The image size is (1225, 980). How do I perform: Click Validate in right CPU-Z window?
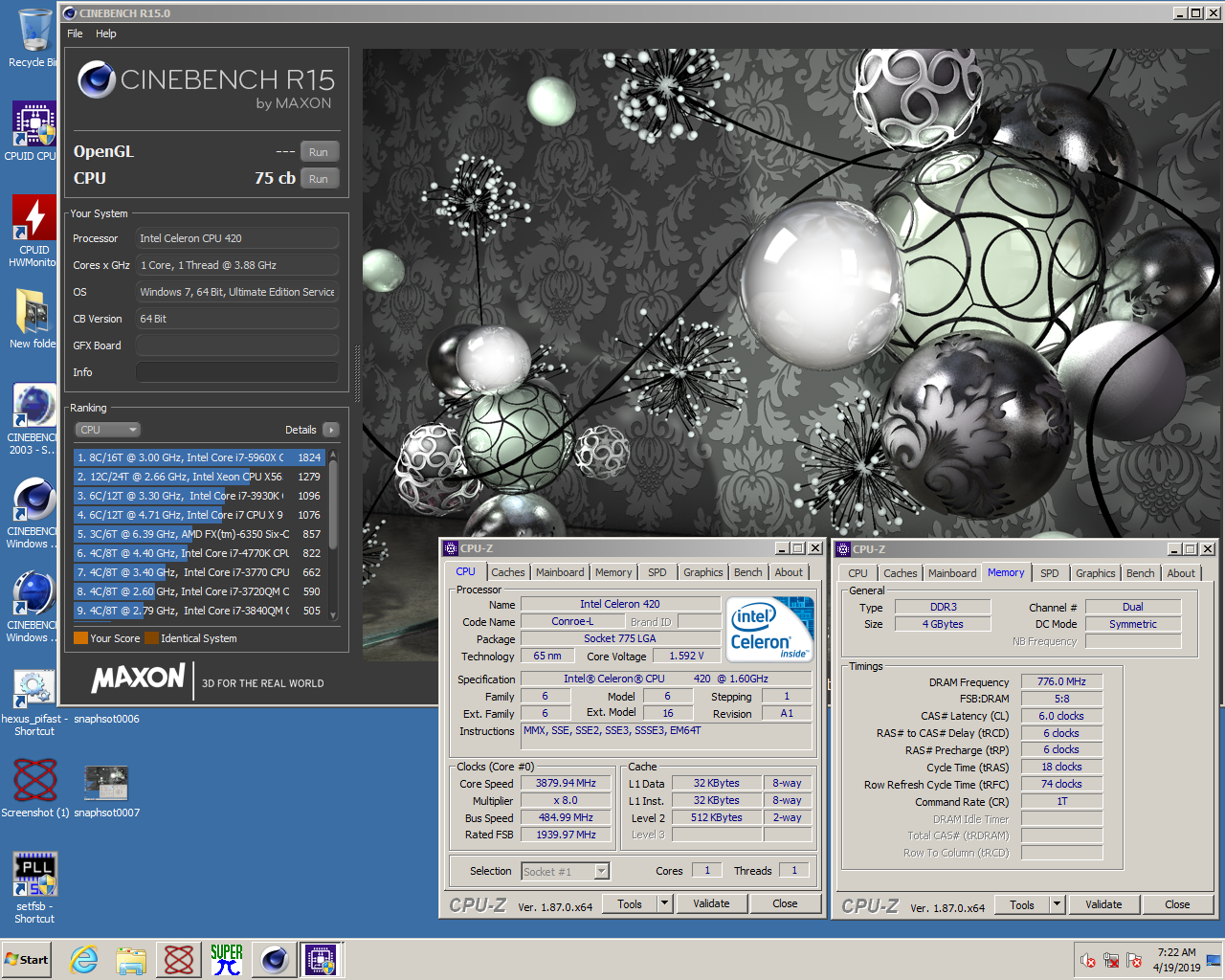pos(1103,904)
